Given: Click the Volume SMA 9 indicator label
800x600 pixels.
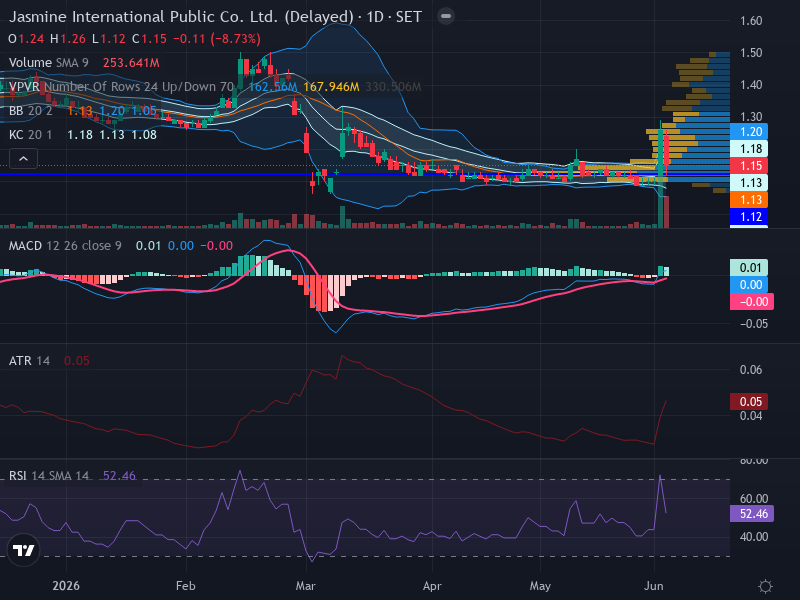Looking at the screenshot, I should 48,63.
